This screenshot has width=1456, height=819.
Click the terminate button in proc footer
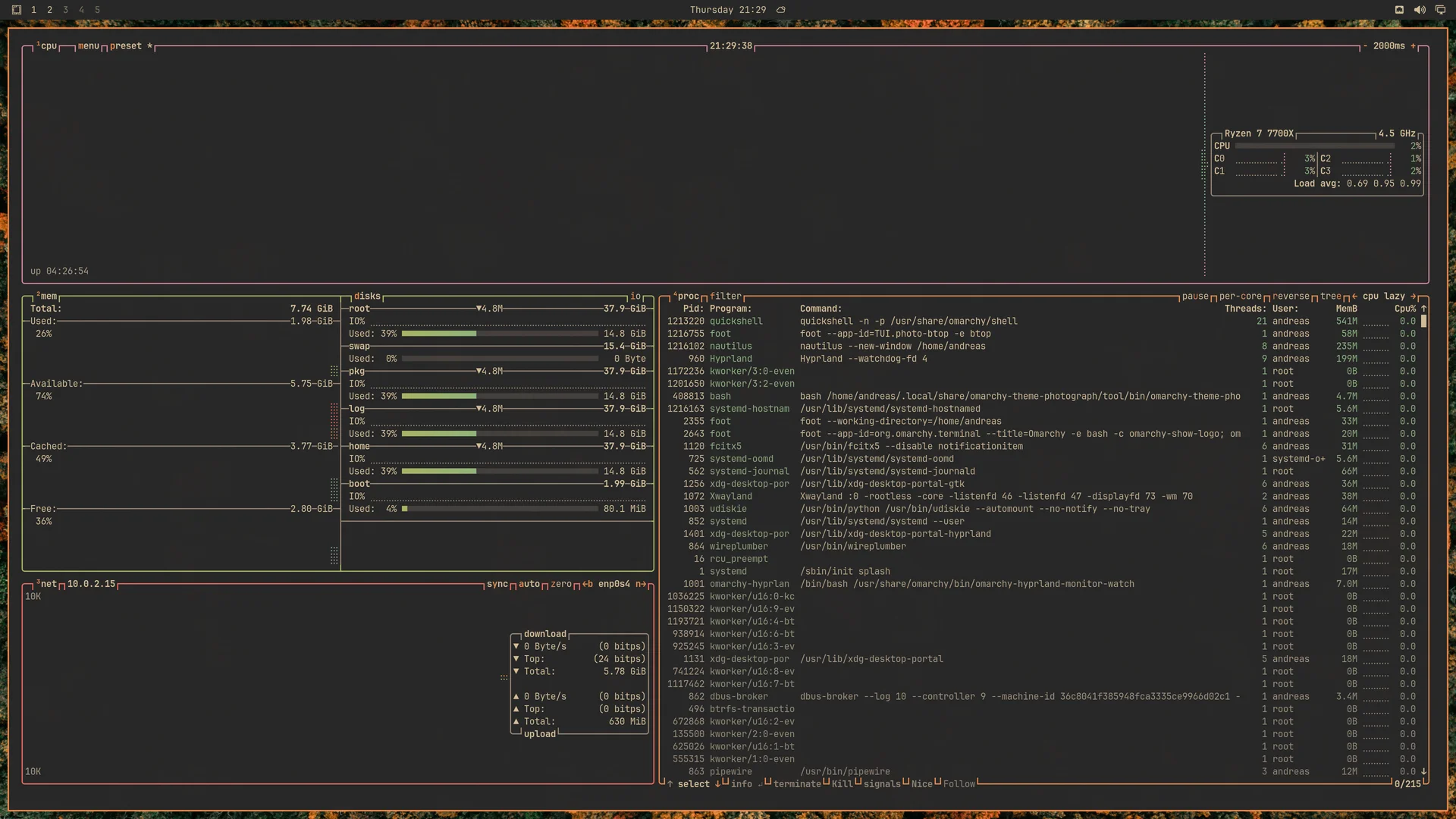pyautogui.click(x=797, y=784)
